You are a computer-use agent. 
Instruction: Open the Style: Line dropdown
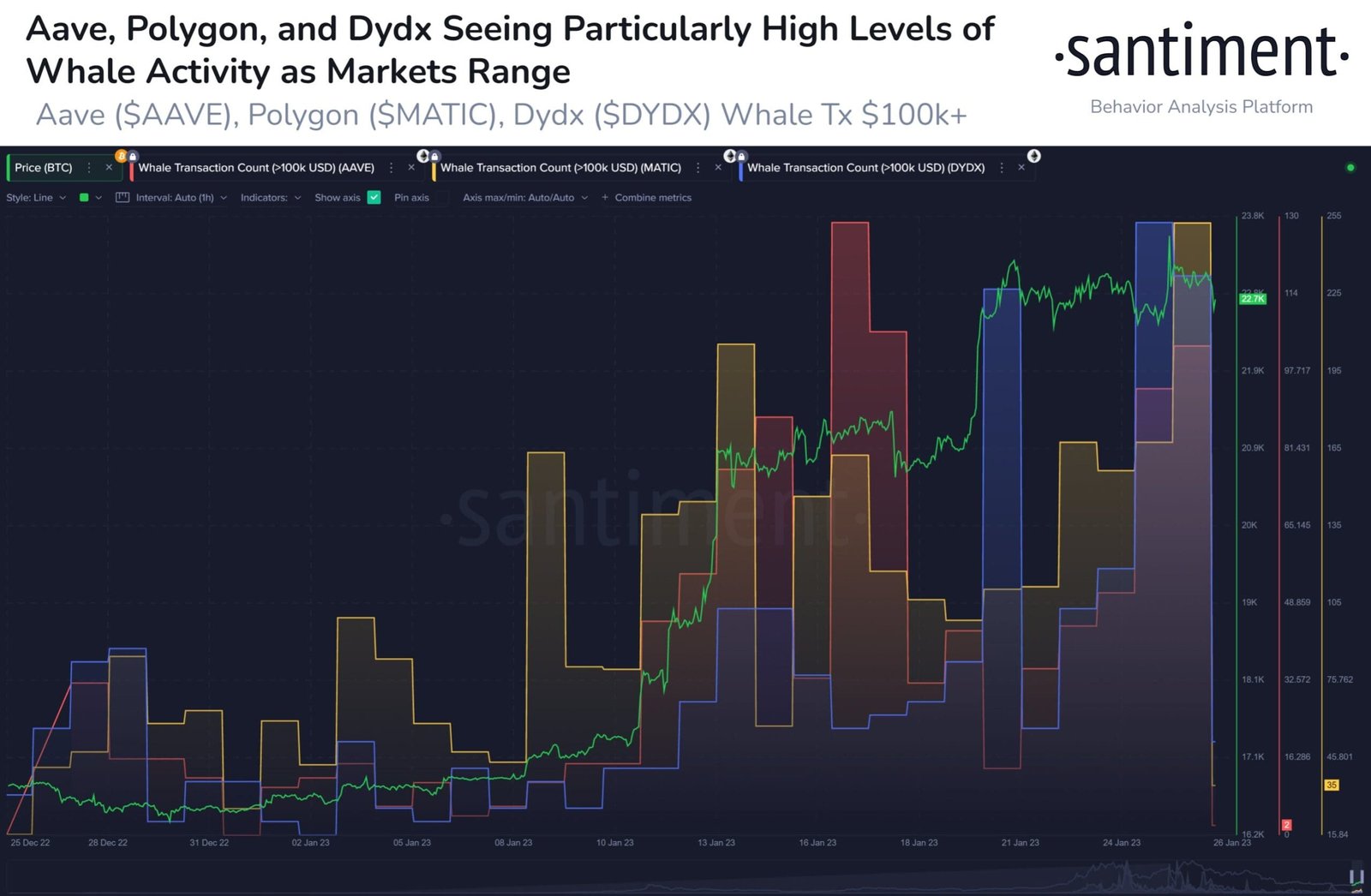coord(34,197)
